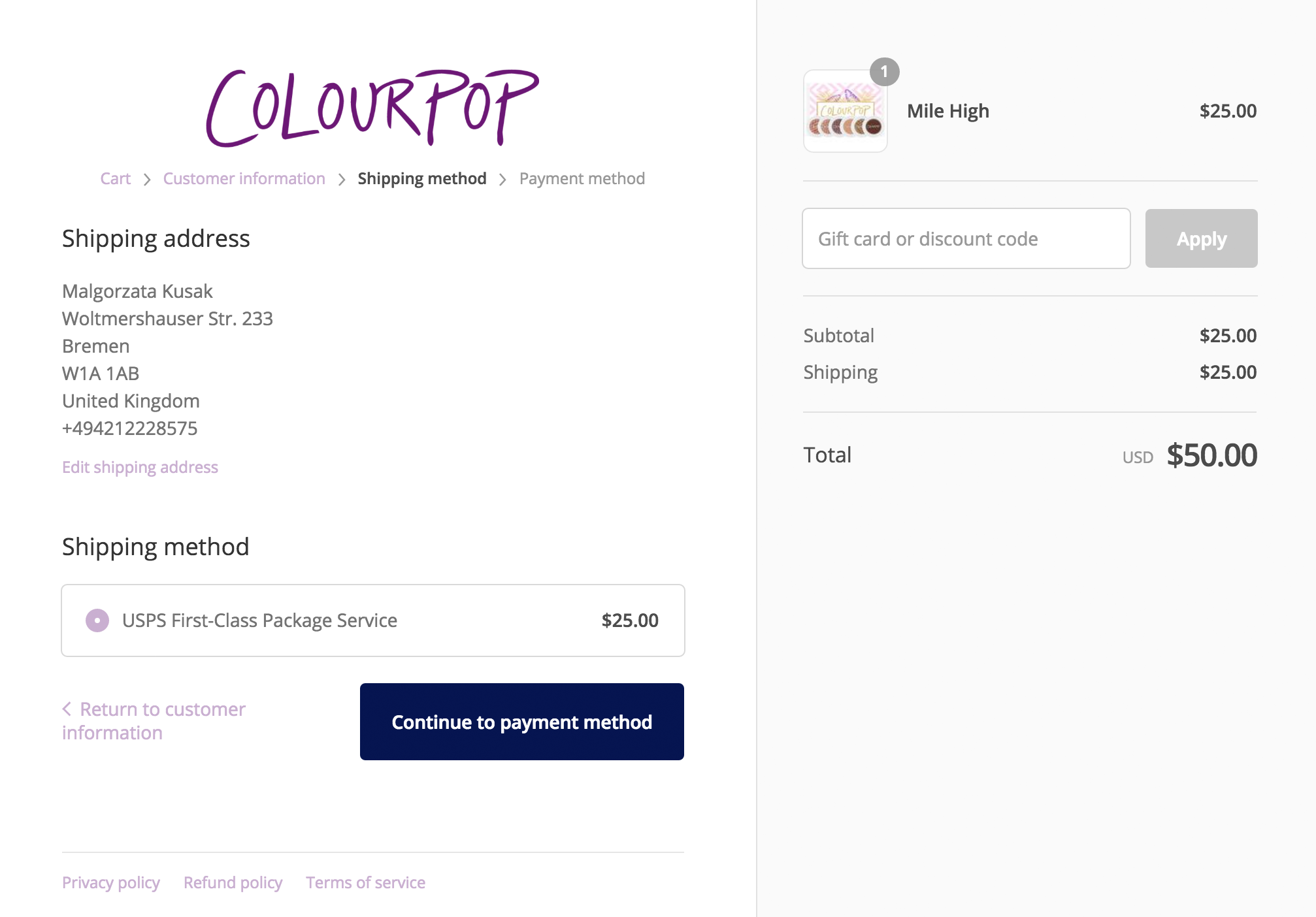Click Edit shipping address
The width and height of the screenshot is (1316, 917).
pos(140,467)
